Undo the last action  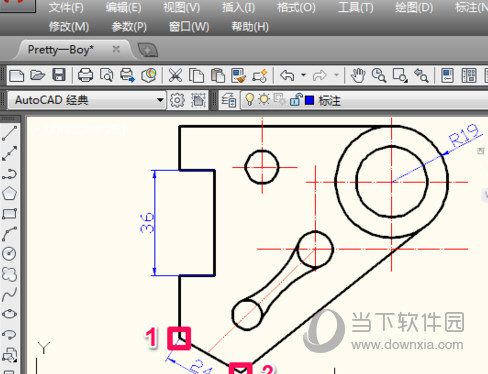point(287,76)
